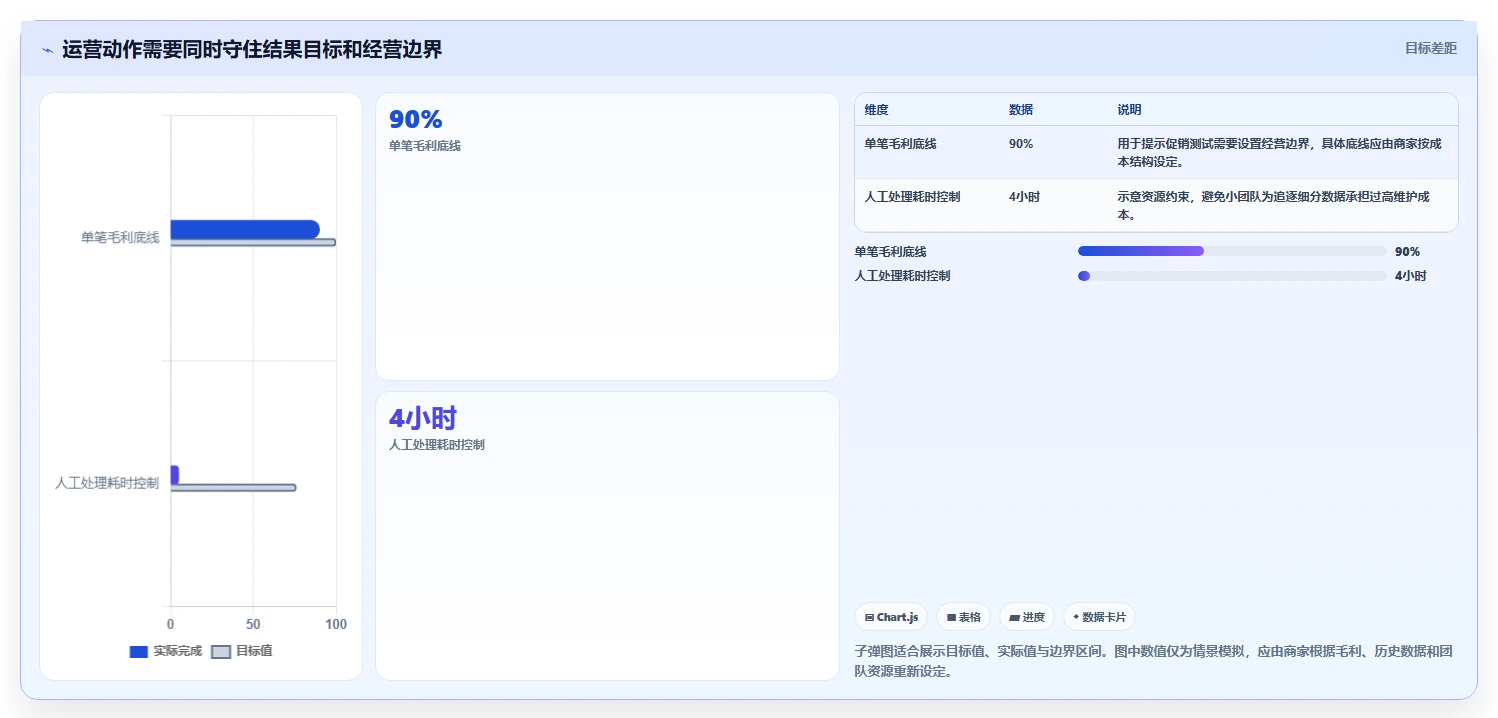Image resolution: width=1498 pixels, height=718 pixels.
Task: Click the 进度 tag chip
Action: 1027,617
